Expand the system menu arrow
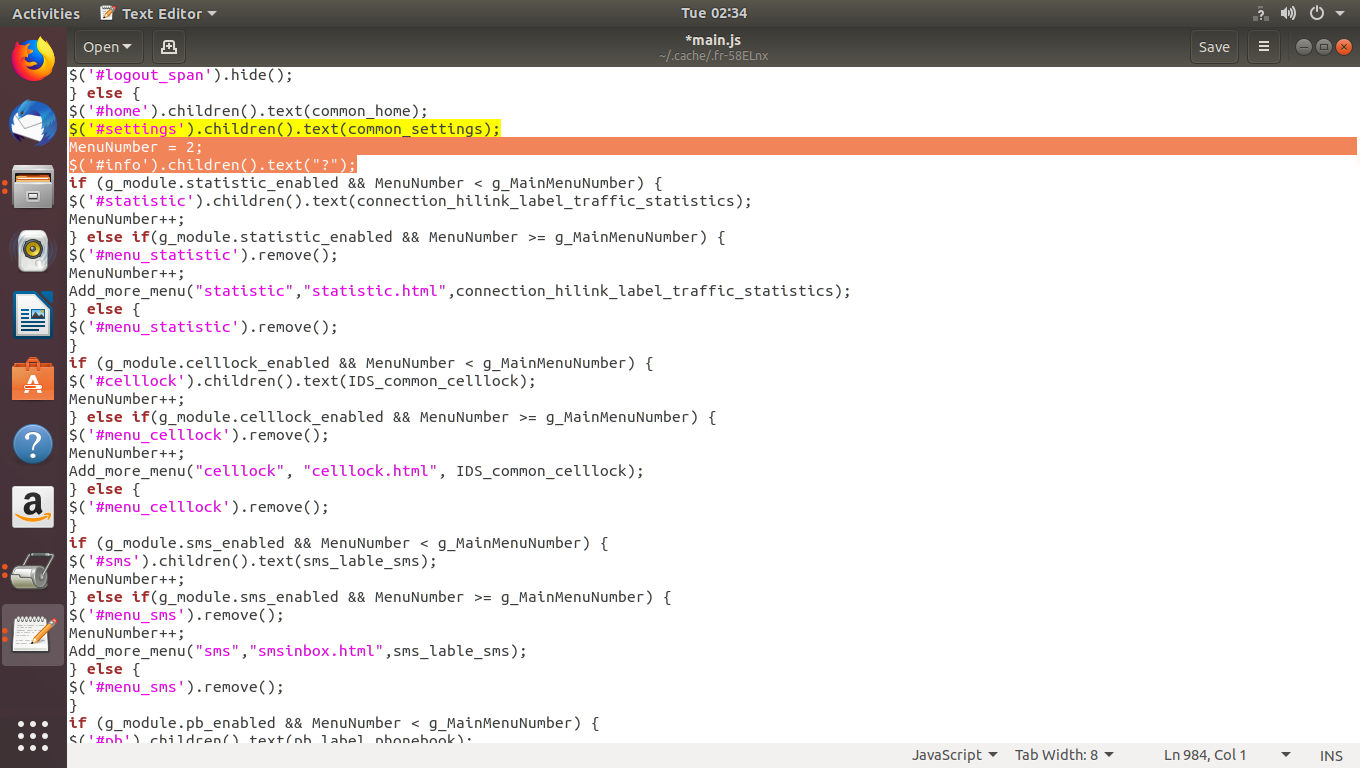 (1340, 13)
